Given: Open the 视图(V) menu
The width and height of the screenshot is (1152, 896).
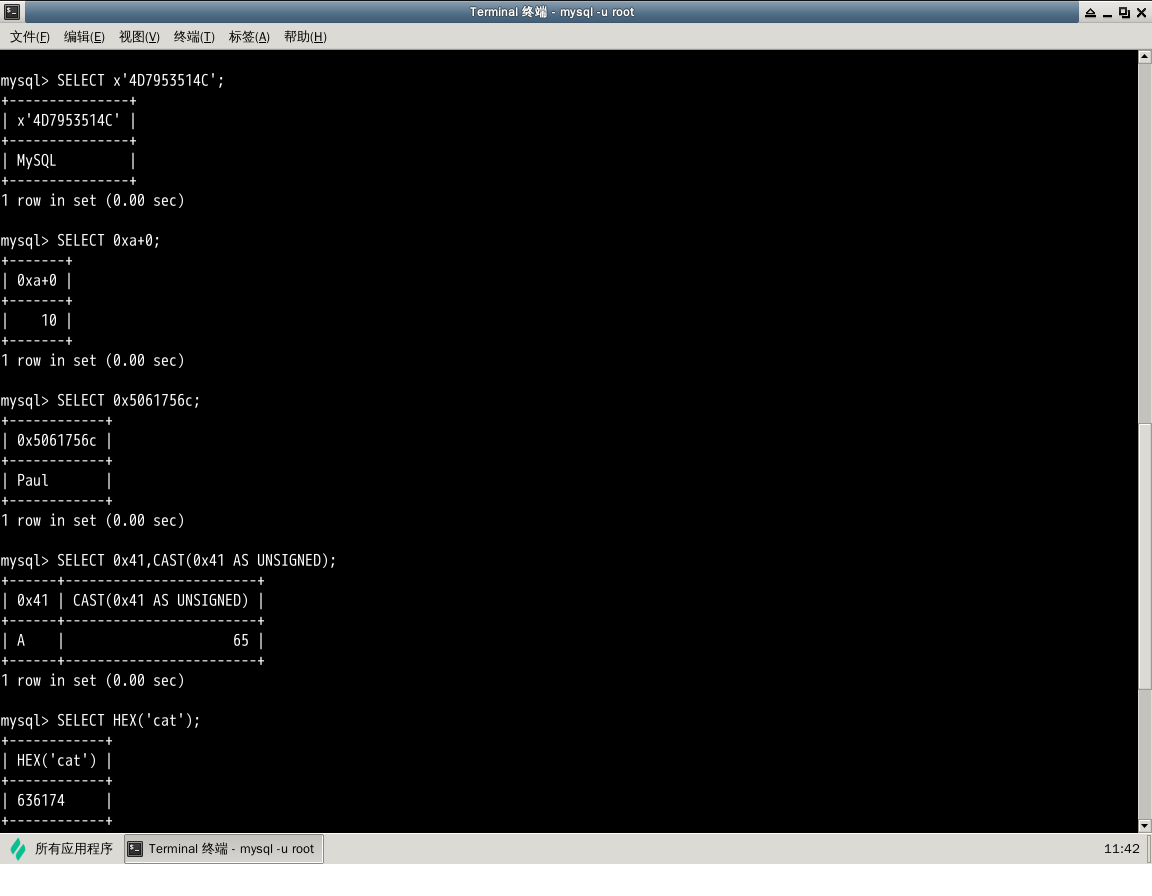Looking at the screenshot, I should click(x=139, y=37).
